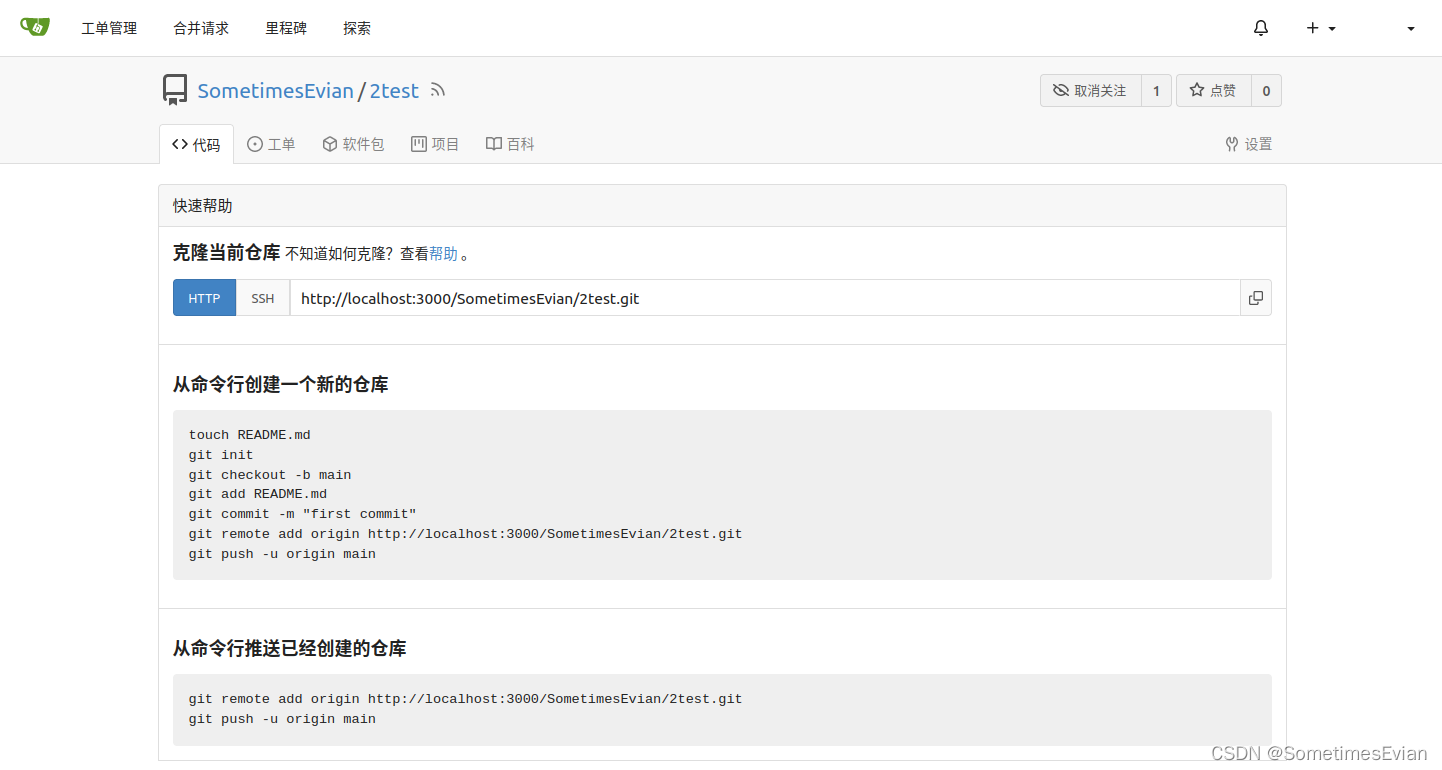
Task: Open 合并请求 in the top navigation
Action: 201,28
